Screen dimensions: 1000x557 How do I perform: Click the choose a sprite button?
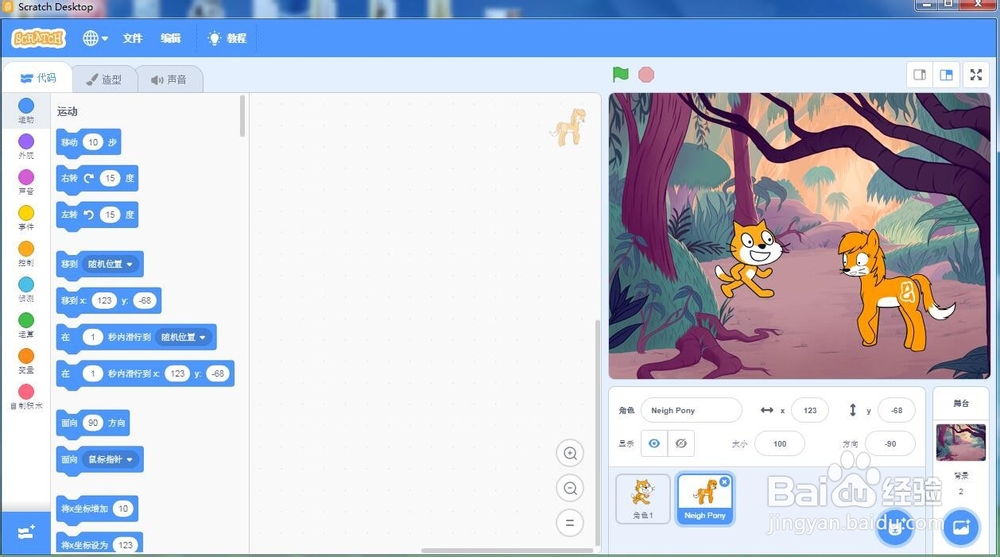[894, 528]
